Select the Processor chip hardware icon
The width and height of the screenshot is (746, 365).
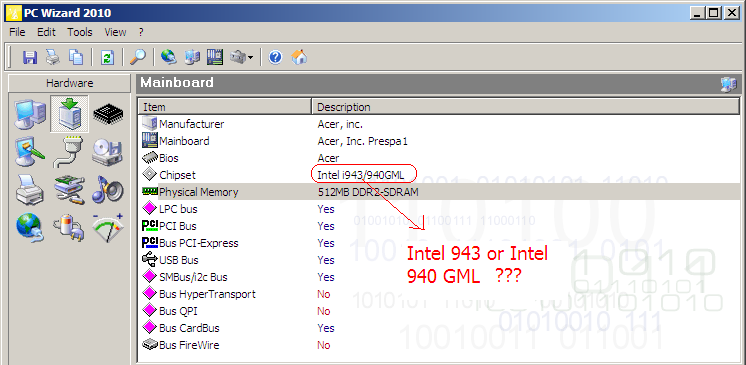108,114
